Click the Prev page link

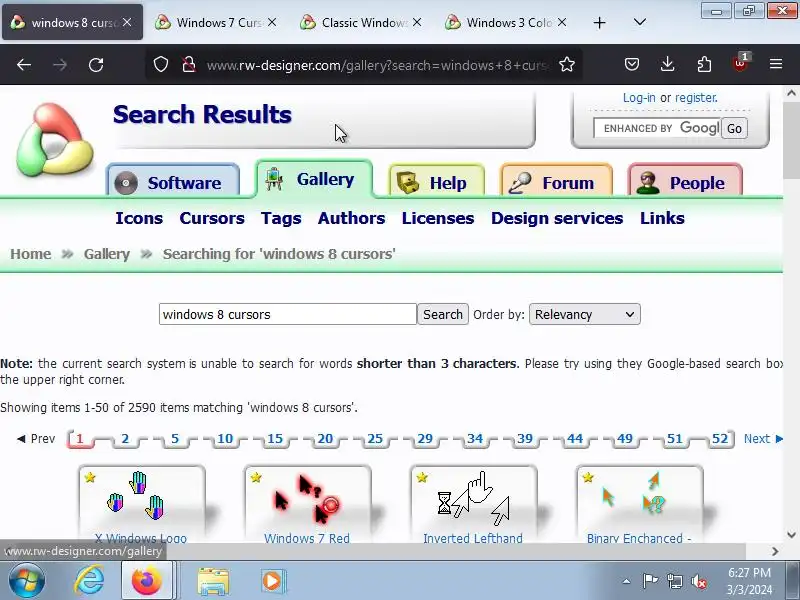[x=36, y=439]
